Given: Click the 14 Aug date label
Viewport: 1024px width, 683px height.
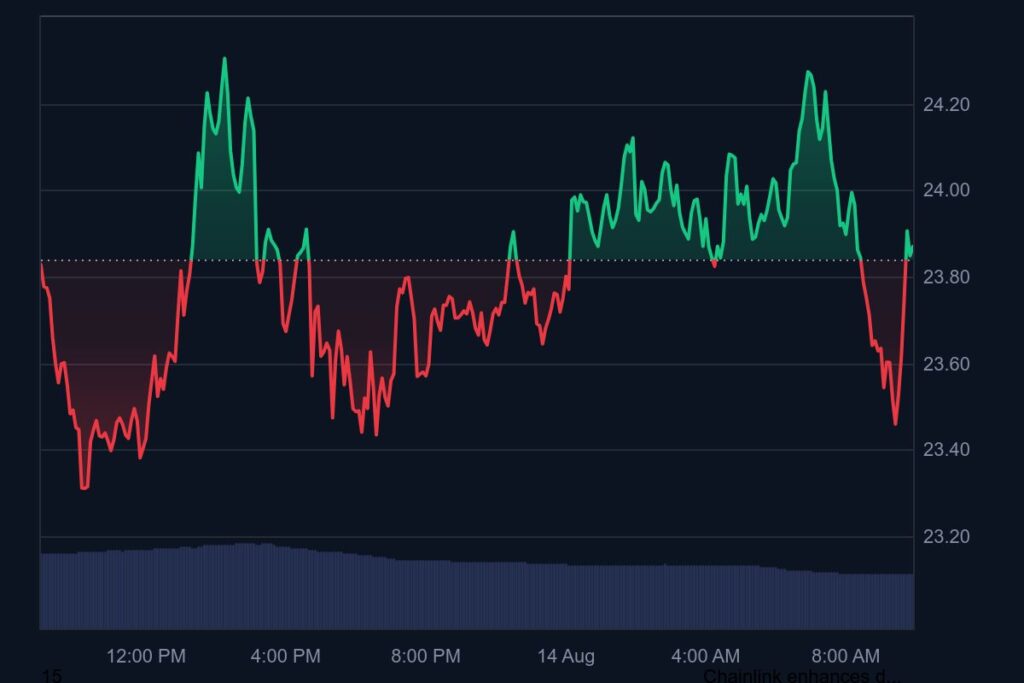Looking at the screenshot, I should click(566, 656).
